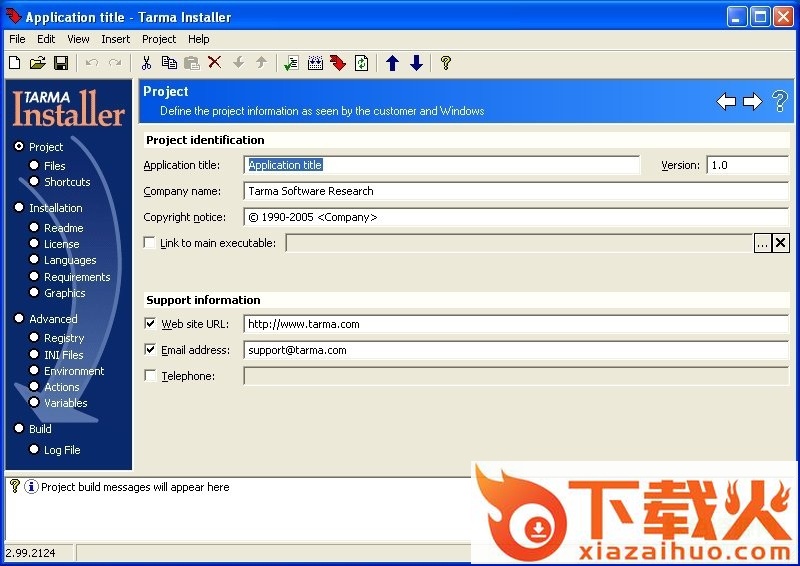The height and width of the screenshot is (566, 800).
Task: Click the Application title input field
Action: click(441, 165)
